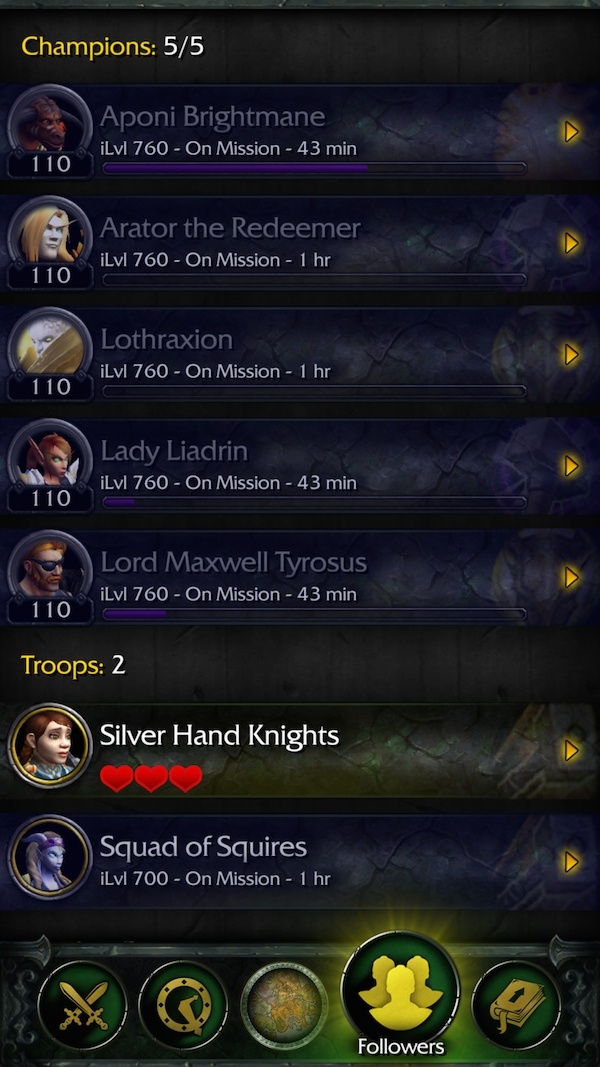This screenshot has height=1067, width=600.
Task: Select the Followers tab icon
Action: [x=400, y=991]
